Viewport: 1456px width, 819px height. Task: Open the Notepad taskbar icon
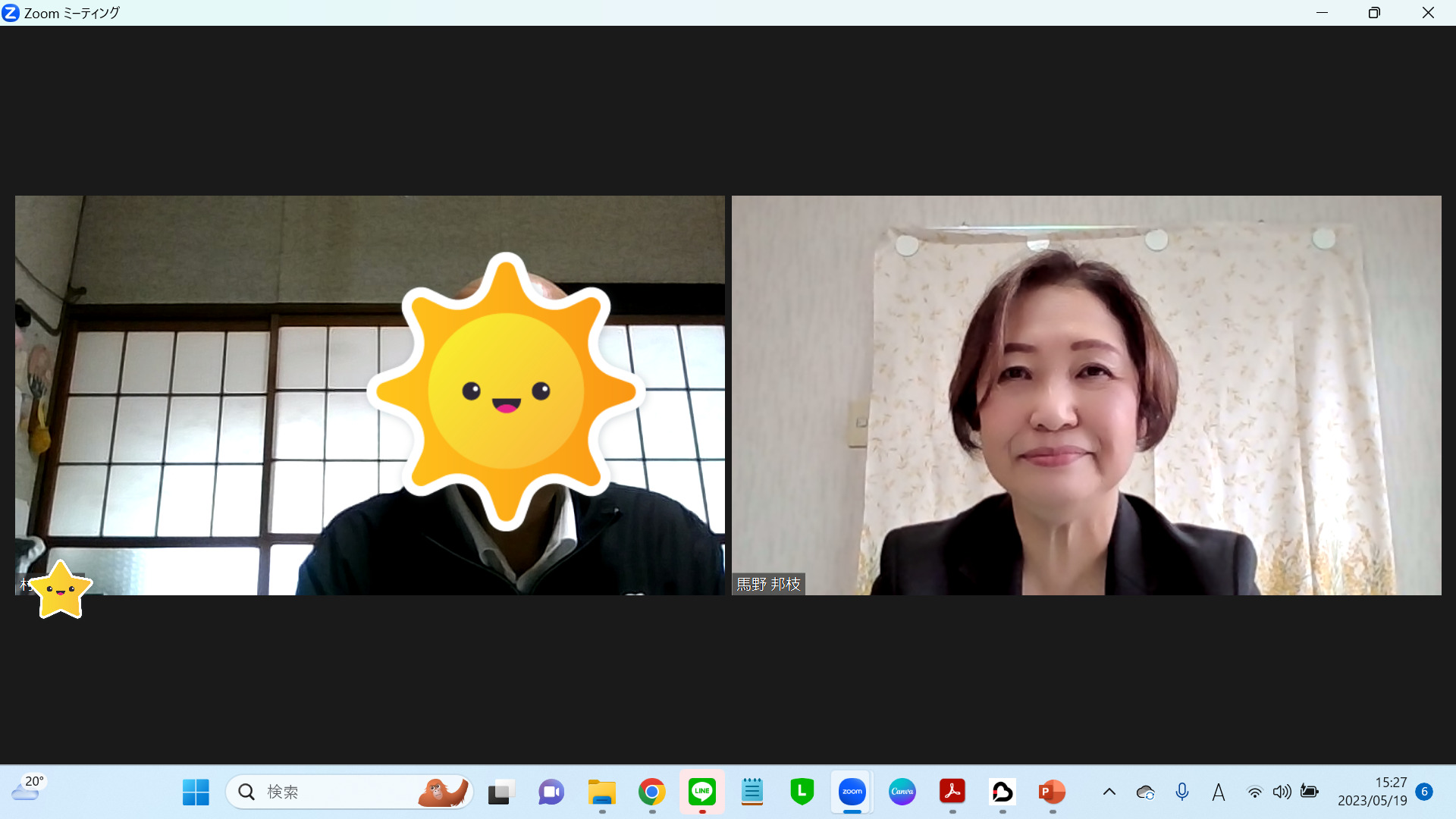(x=752, y=792)
